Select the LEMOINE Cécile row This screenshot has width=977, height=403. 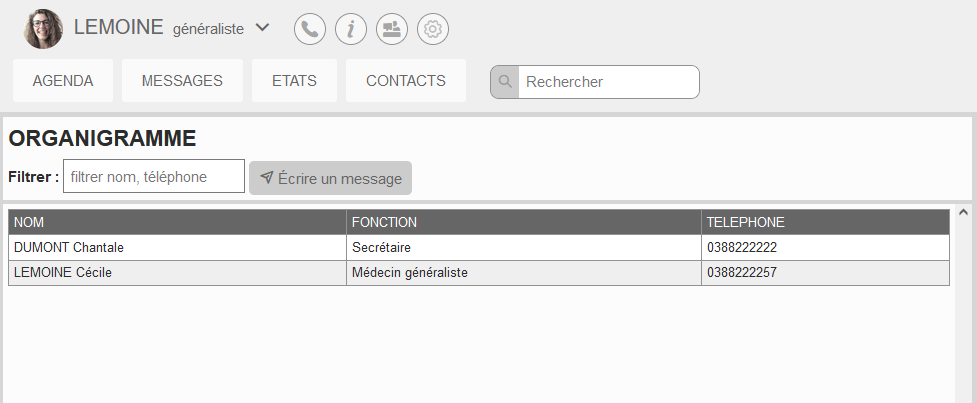pos(479,273)
